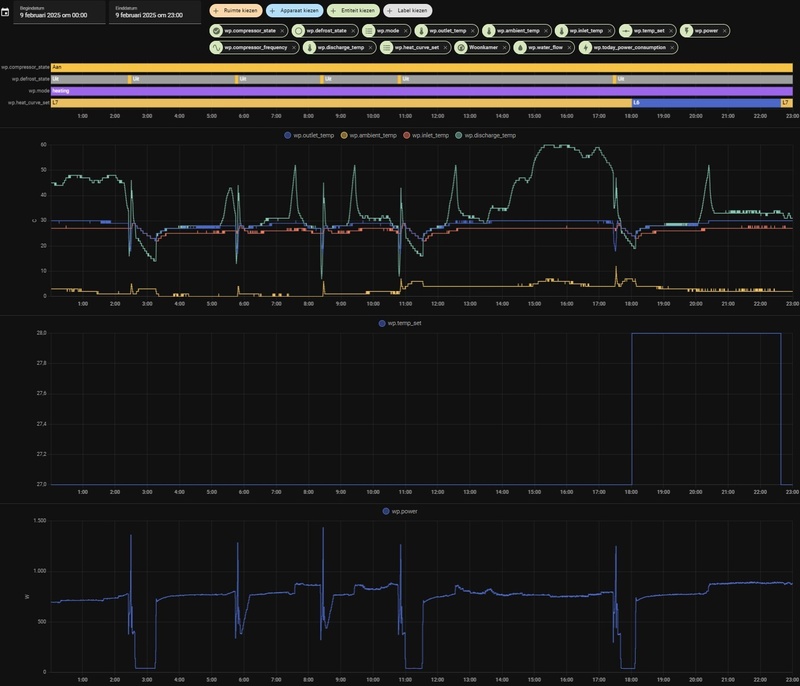The width and height of the screenshot is (800, 686).
Task: Remove the wp.compressor_state entity chip
Action: tap(282, 31)
